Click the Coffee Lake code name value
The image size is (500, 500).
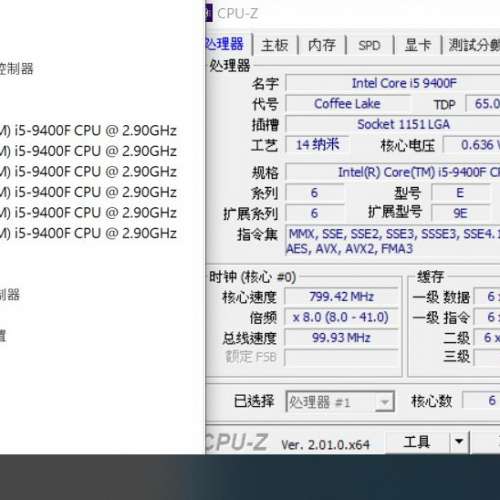347,104
